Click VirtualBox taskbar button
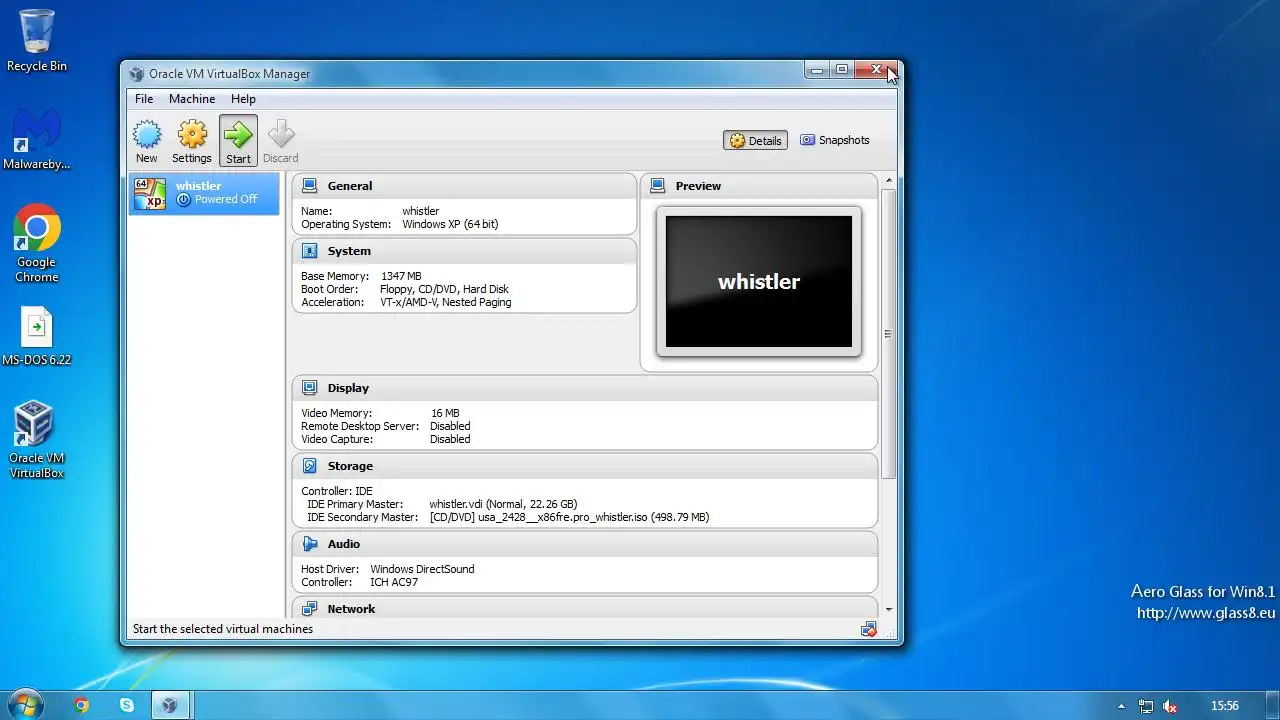The image size is (1280, 720). [171, 705]
